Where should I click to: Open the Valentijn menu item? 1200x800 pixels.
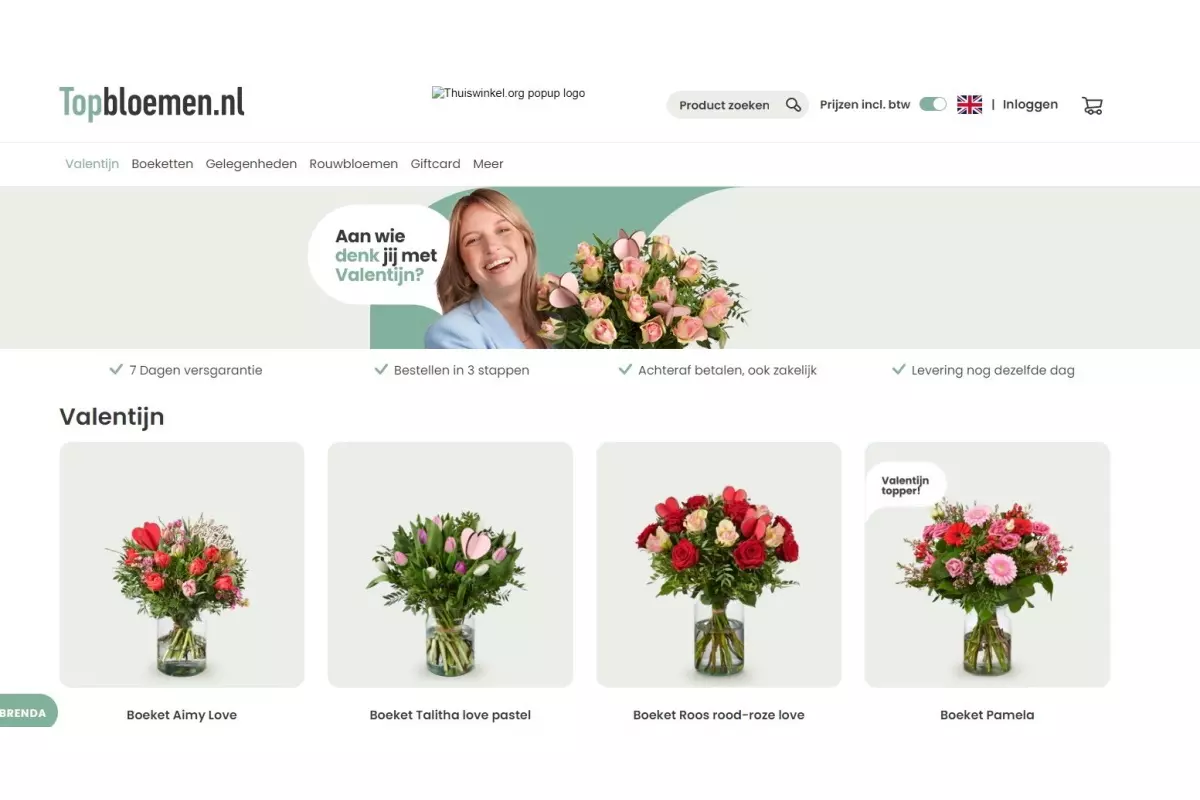point(92,164)
